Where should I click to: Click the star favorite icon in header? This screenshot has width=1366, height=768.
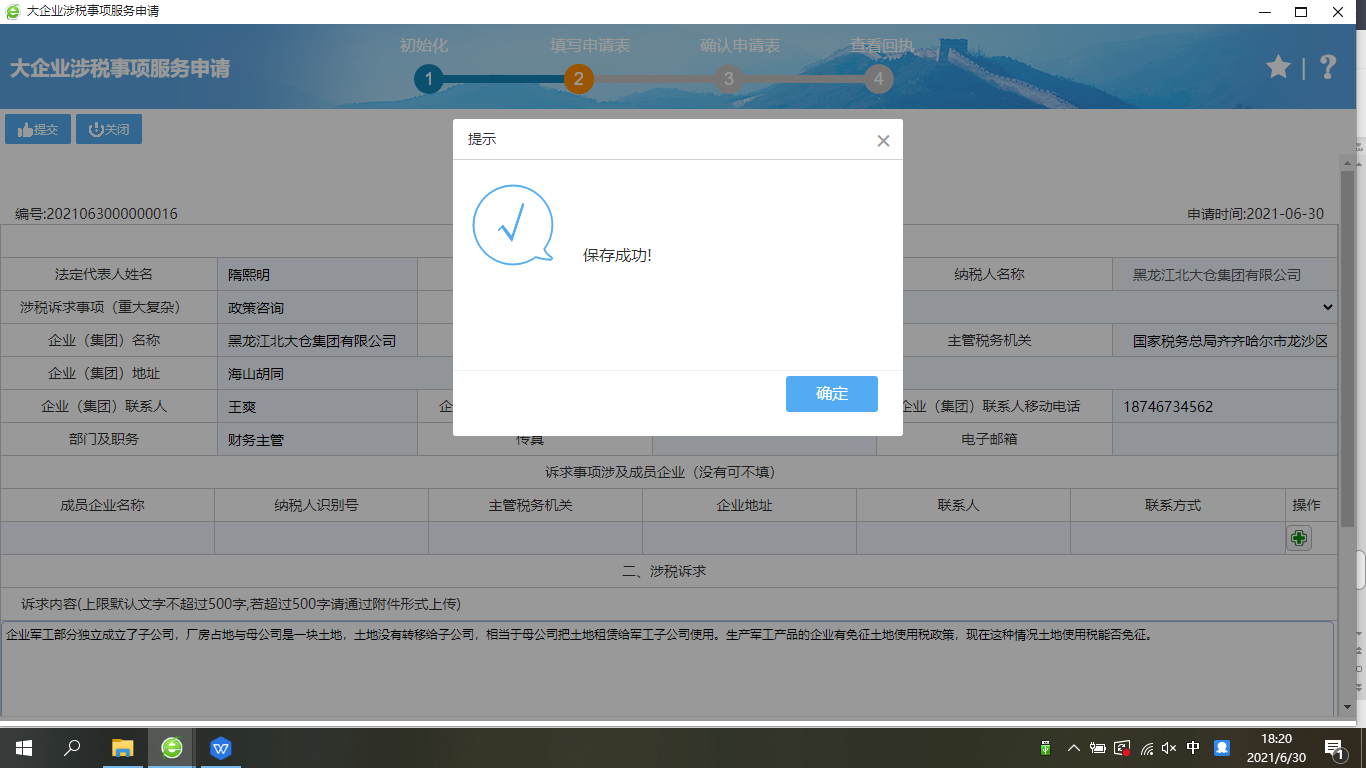pos(1278,67)
